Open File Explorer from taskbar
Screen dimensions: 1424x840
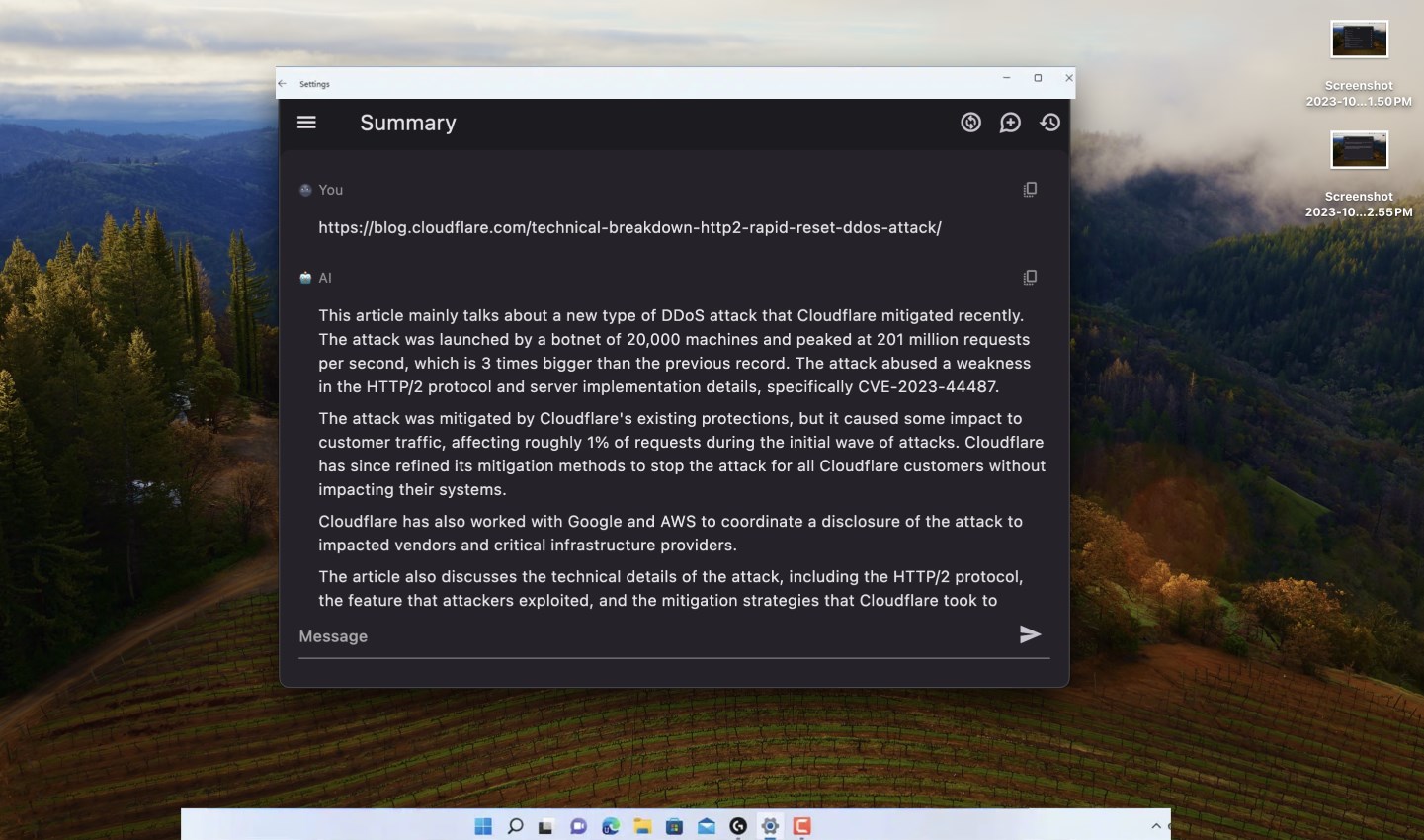pyautogui.click(x=642, y=826)
